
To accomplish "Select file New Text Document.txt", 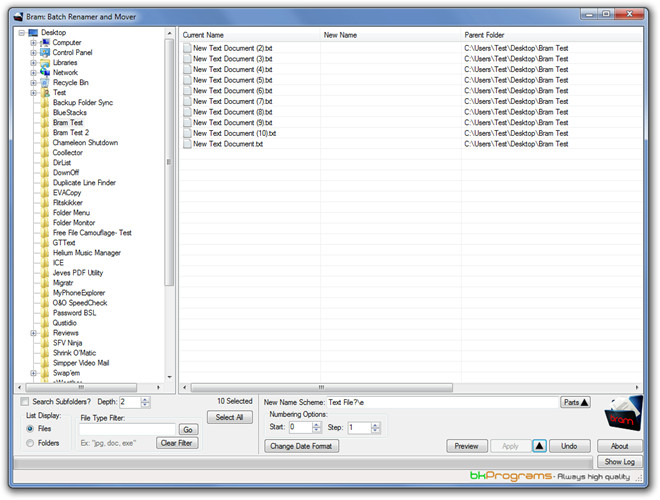I will [x=228, y=144].
